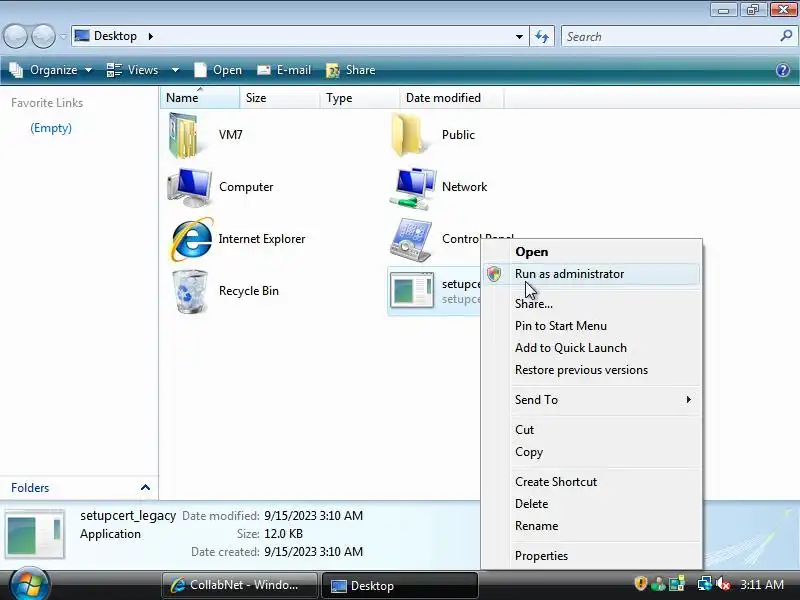Click the Help question mark icon

pos(783,70)
